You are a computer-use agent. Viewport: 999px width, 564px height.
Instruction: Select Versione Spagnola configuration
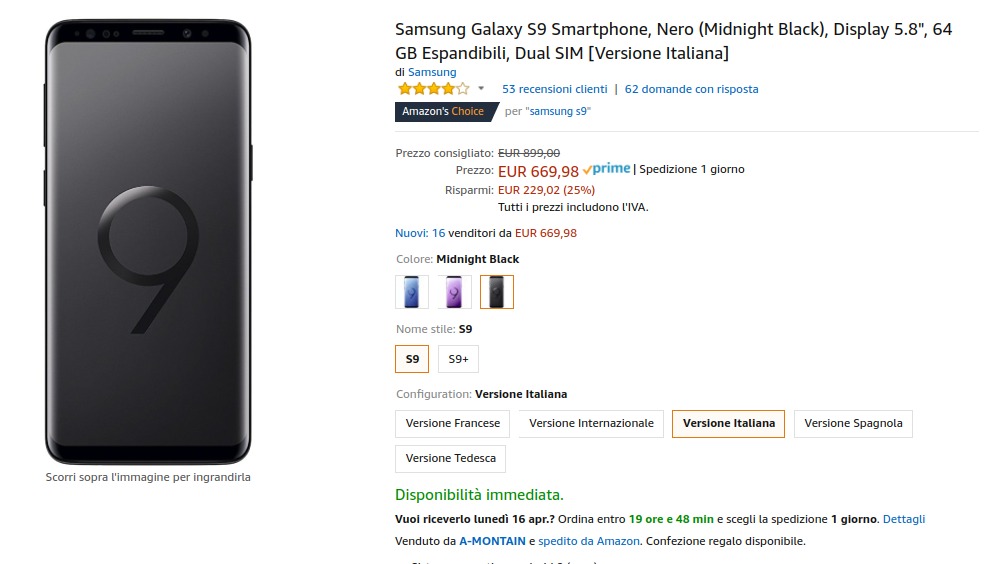click(853, 423)
